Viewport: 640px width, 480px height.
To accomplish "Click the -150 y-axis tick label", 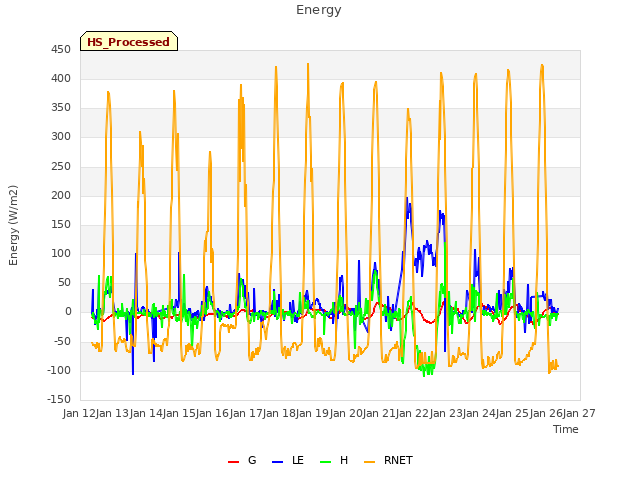I will coord(59,399).
